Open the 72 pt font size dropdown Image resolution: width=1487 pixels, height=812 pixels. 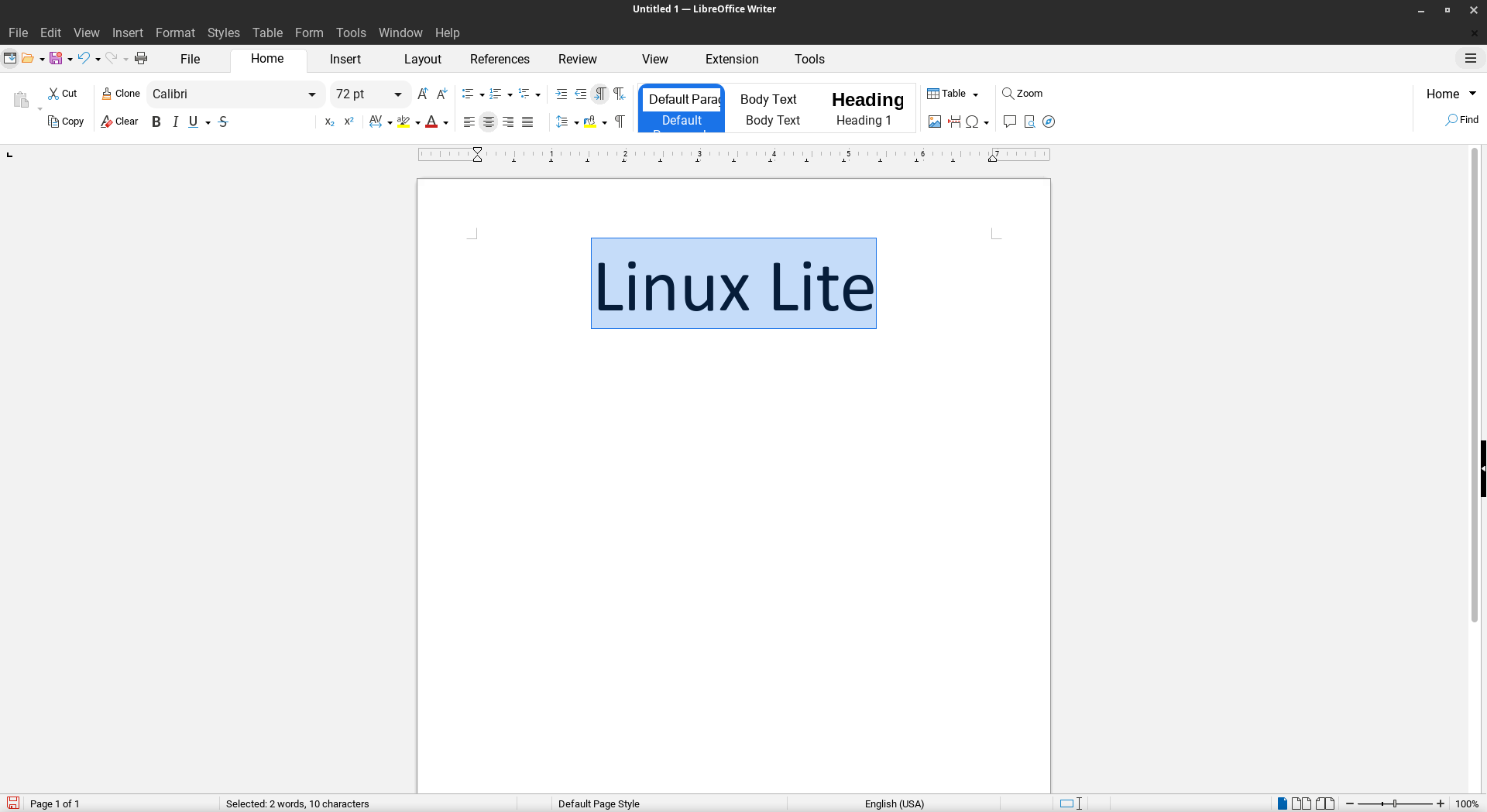pyautogui.click(x=398, y=94)
